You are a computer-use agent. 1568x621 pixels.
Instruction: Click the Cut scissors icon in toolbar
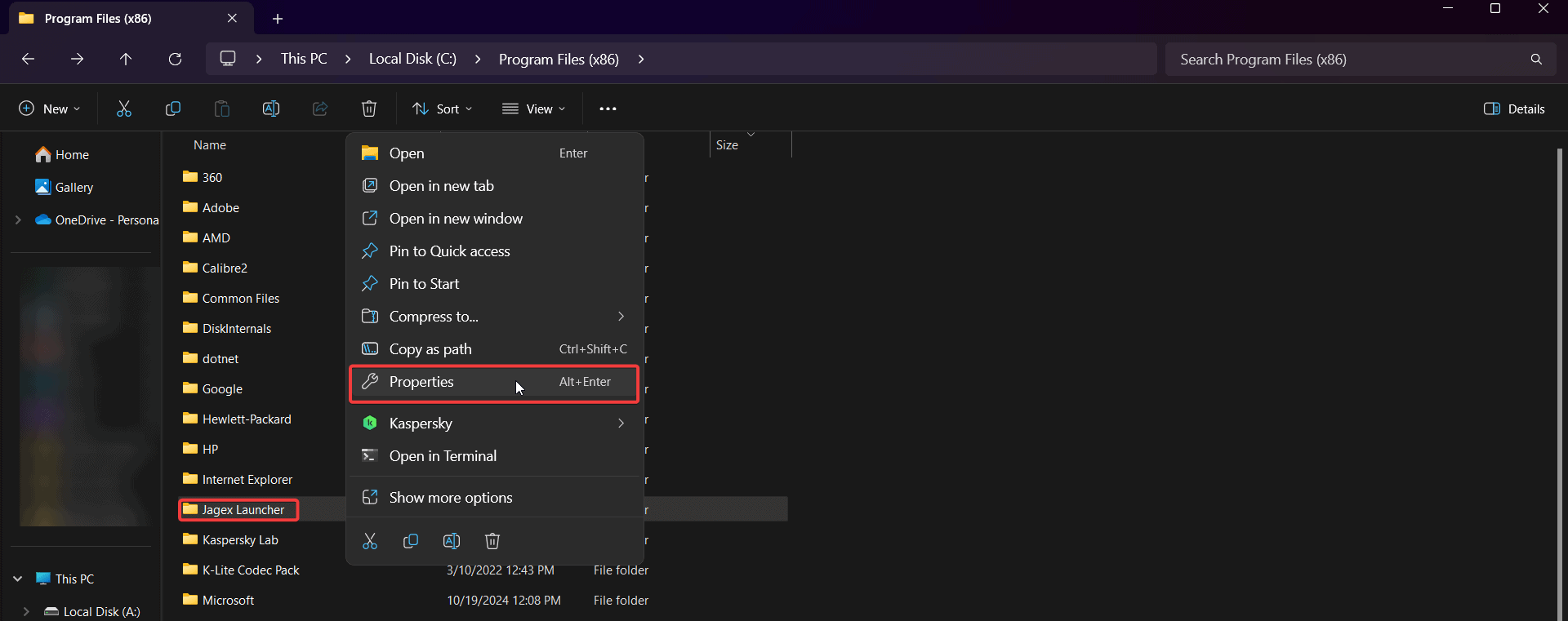coord(124,109)
